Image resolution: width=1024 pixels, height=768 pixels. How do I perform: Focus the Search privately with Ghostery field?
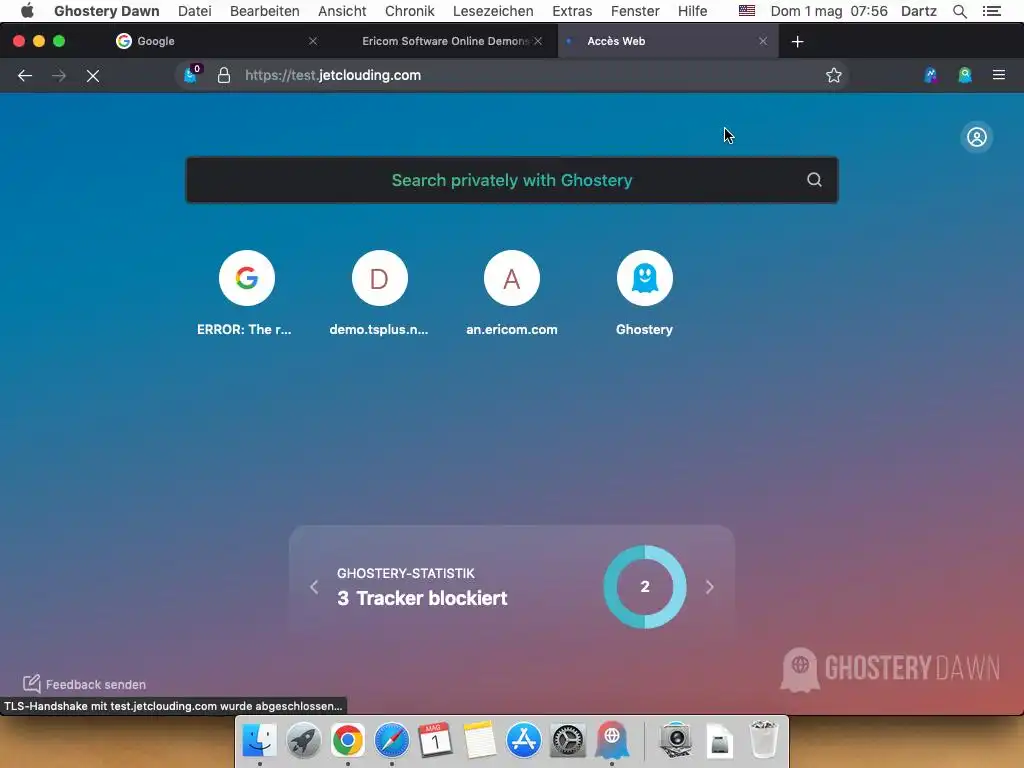(511, 180)
